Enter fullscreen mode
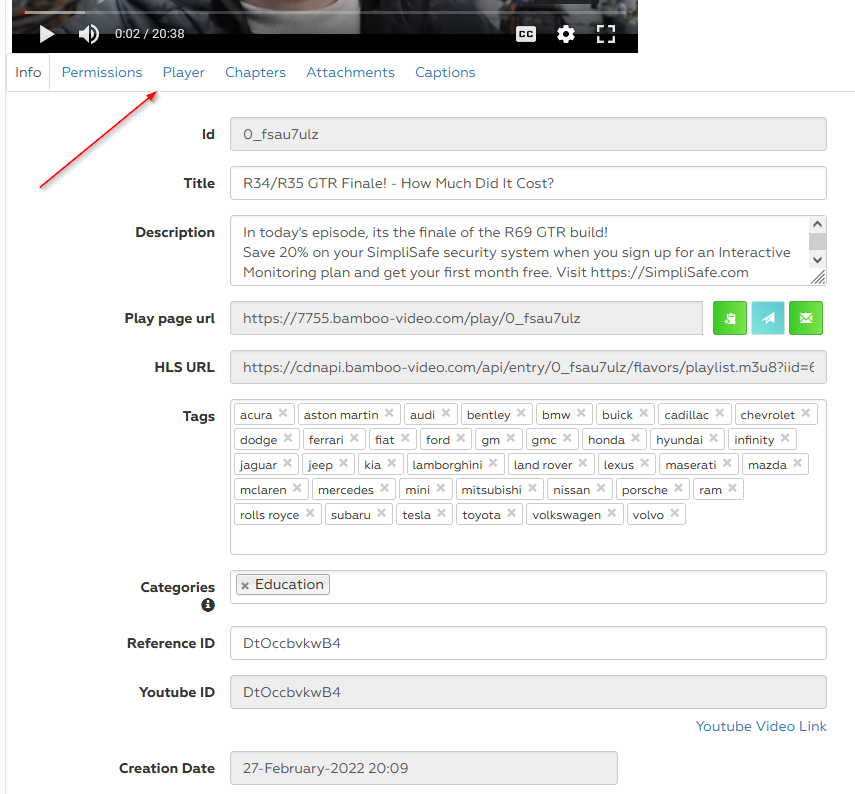Screen dimensions: 855x794 [x=606, y=34]
